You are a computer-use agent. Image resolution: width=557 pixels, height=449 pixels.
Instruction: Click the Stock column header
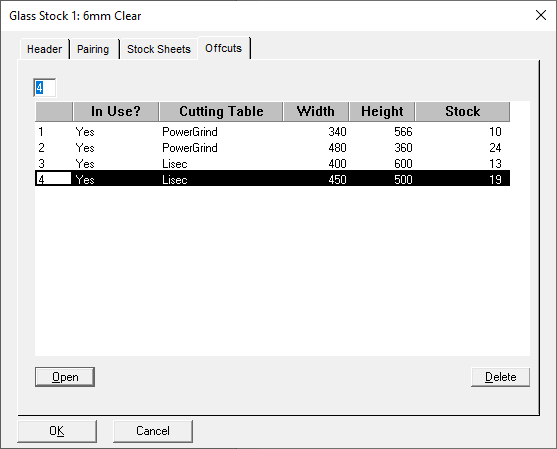[463, 112]
